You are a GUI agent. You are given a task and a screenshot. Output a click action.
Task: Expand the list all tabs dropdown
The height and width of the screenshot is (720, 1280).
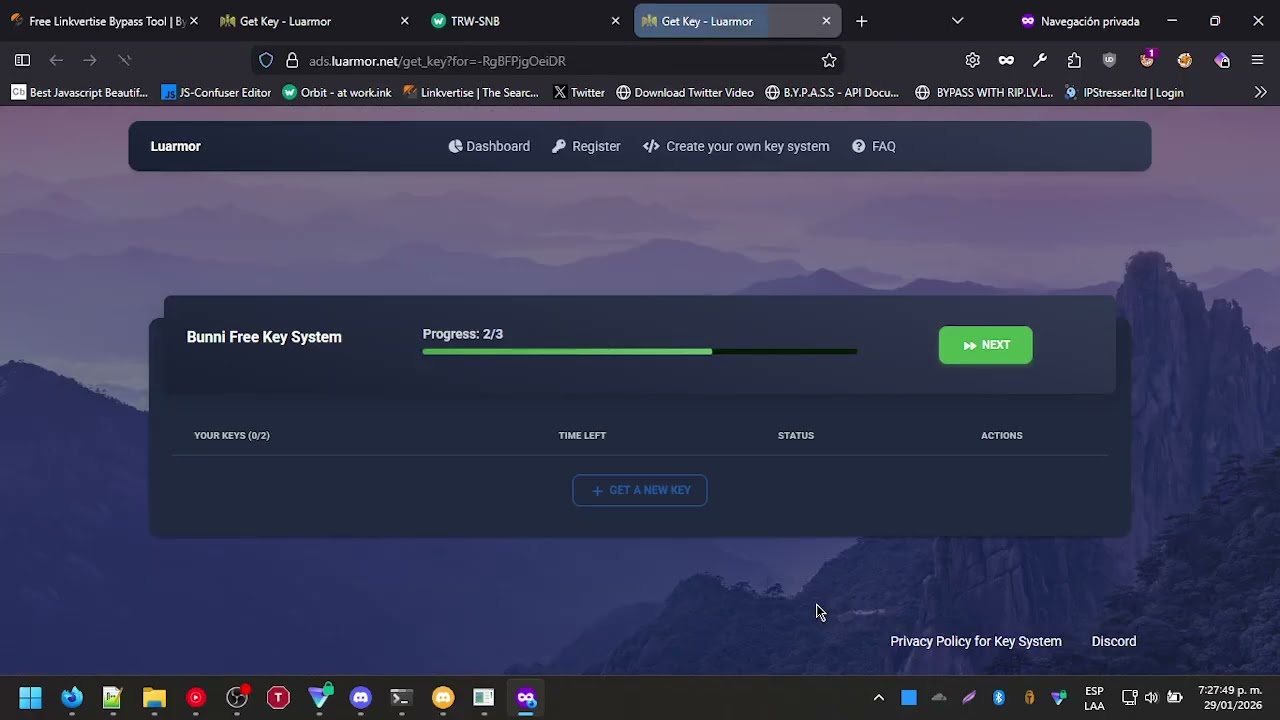[957, 21]
